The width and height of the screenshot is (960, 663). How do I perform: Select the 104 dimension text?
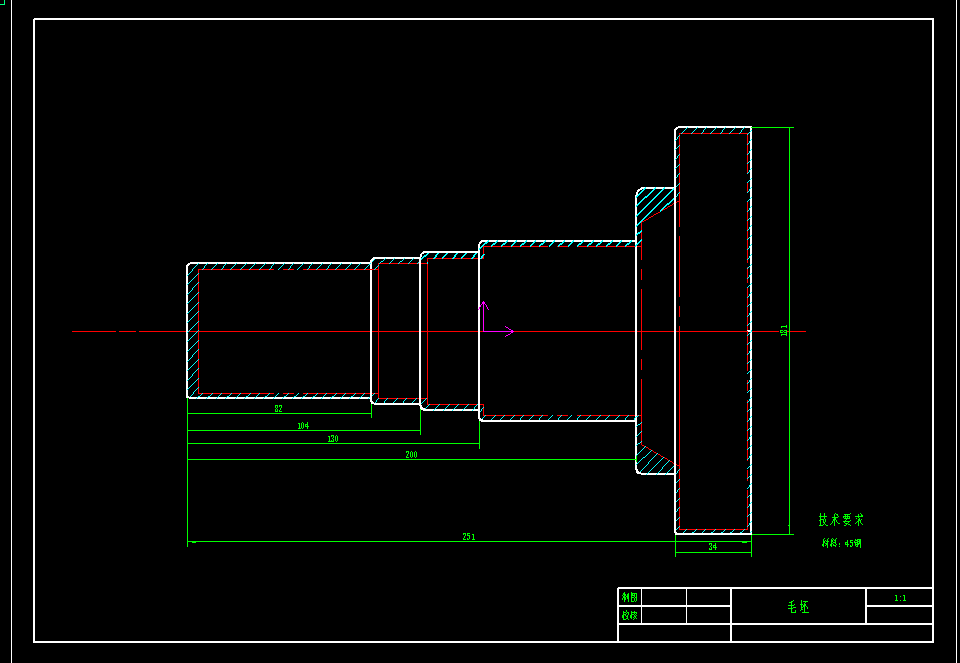pyautogui.click(x=303, y=425)
